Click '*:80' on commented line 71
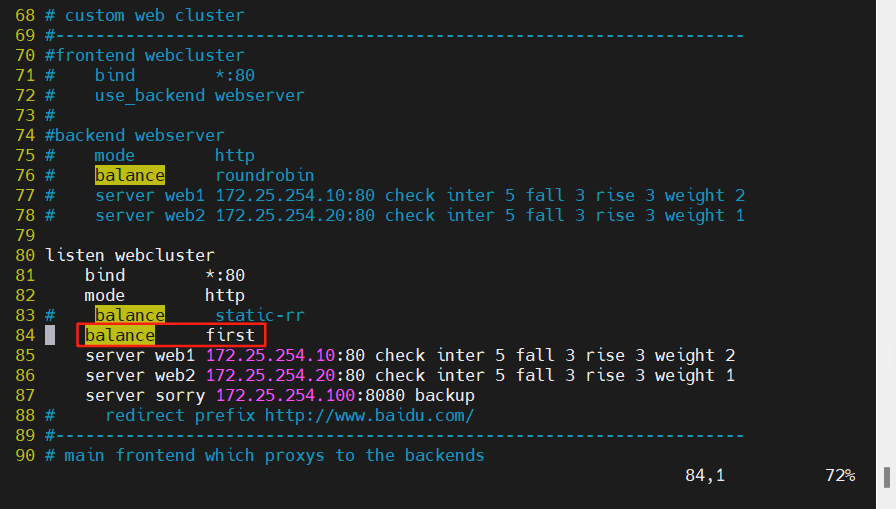The width and height of the screenshot is (896, 509). [235, 75]
